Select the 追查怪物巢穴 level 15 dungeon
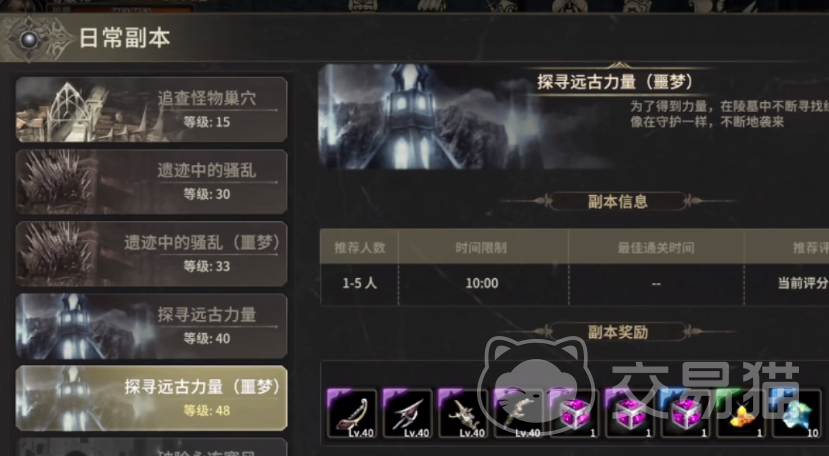The image size is (829, 456). 151,110
